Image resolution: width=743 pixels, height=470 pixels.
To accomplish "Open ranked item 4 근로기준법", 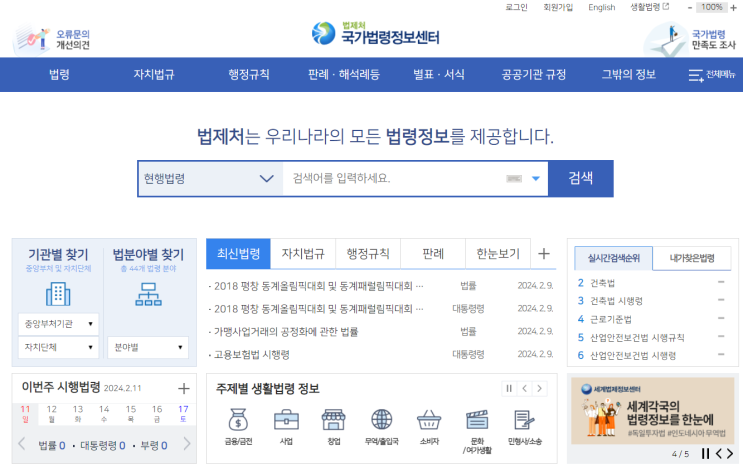I will click(610, 319).
